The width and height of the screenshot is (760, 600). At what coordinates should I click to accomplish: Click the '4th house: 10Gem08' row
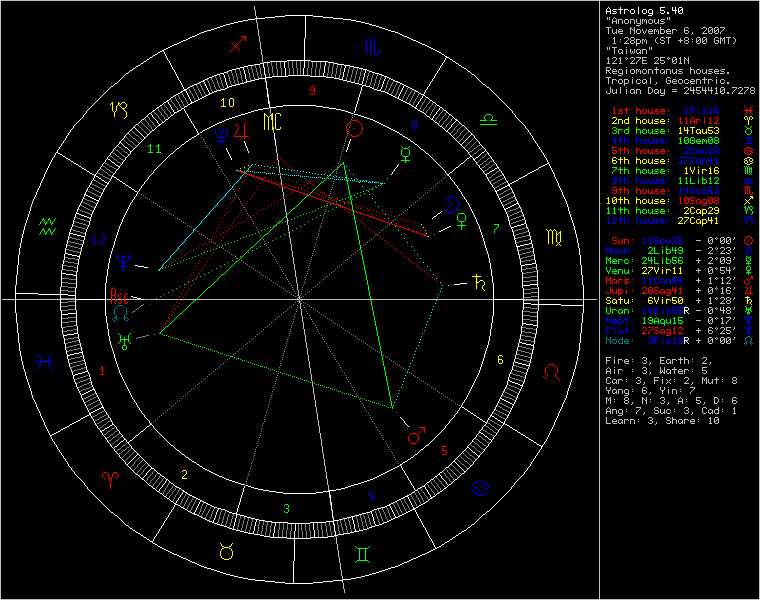(x=682, y=141)
